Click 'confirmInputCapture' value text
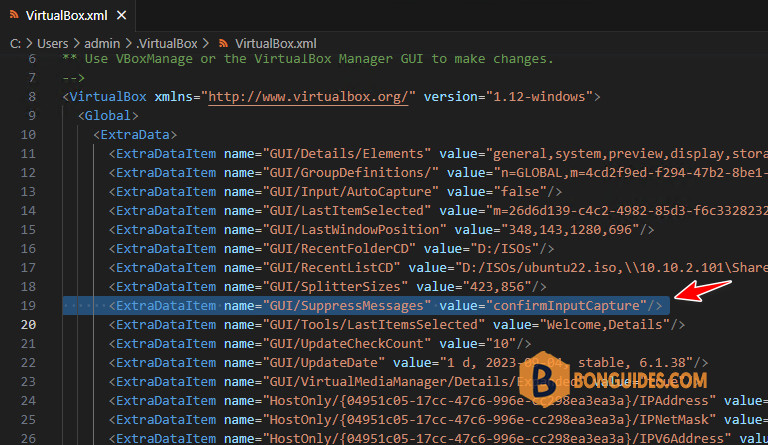The image size is (768, 445). point(566,306)
